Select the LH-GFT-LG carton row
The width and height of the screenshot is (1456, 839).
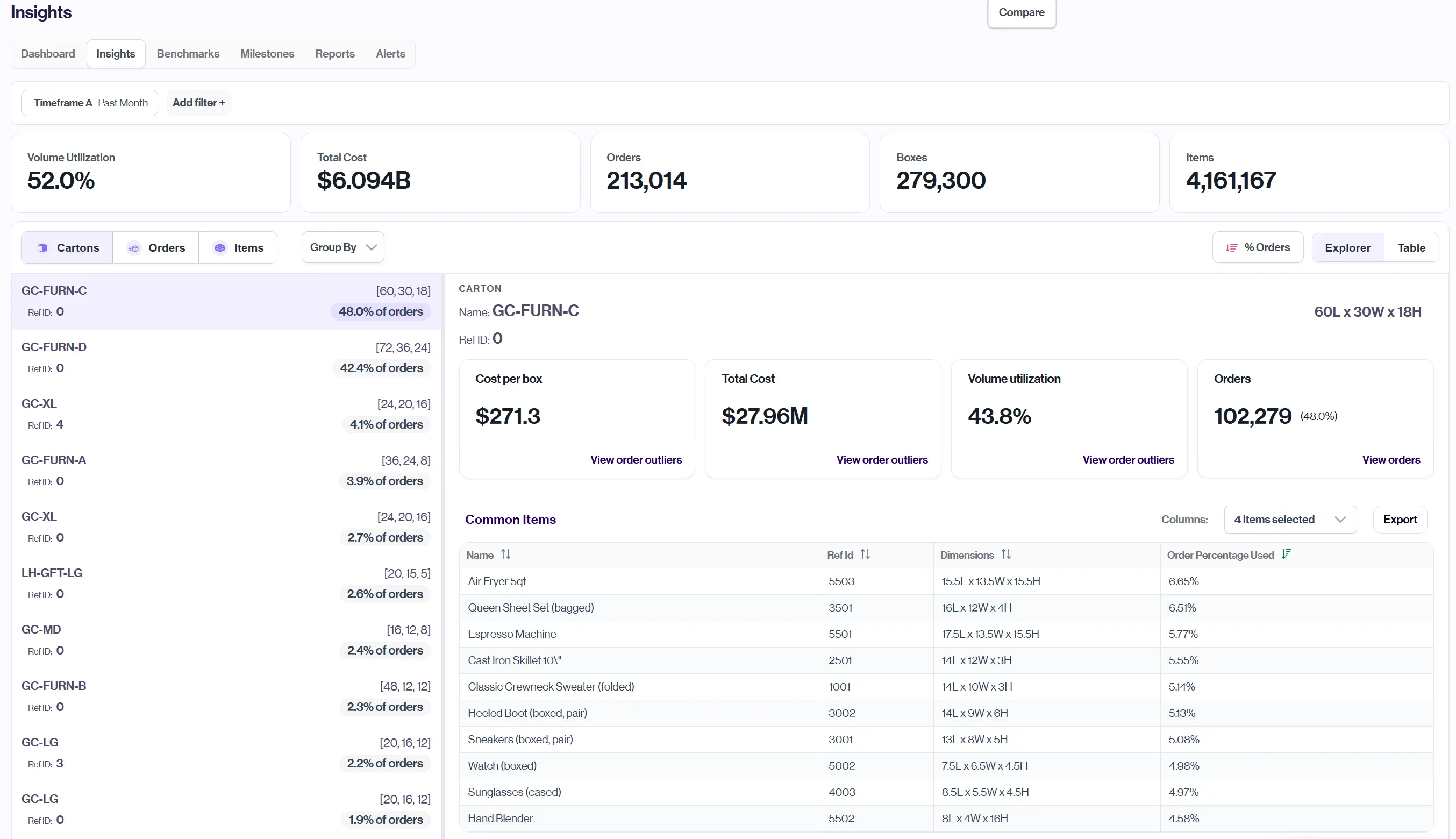coord(226,584)
